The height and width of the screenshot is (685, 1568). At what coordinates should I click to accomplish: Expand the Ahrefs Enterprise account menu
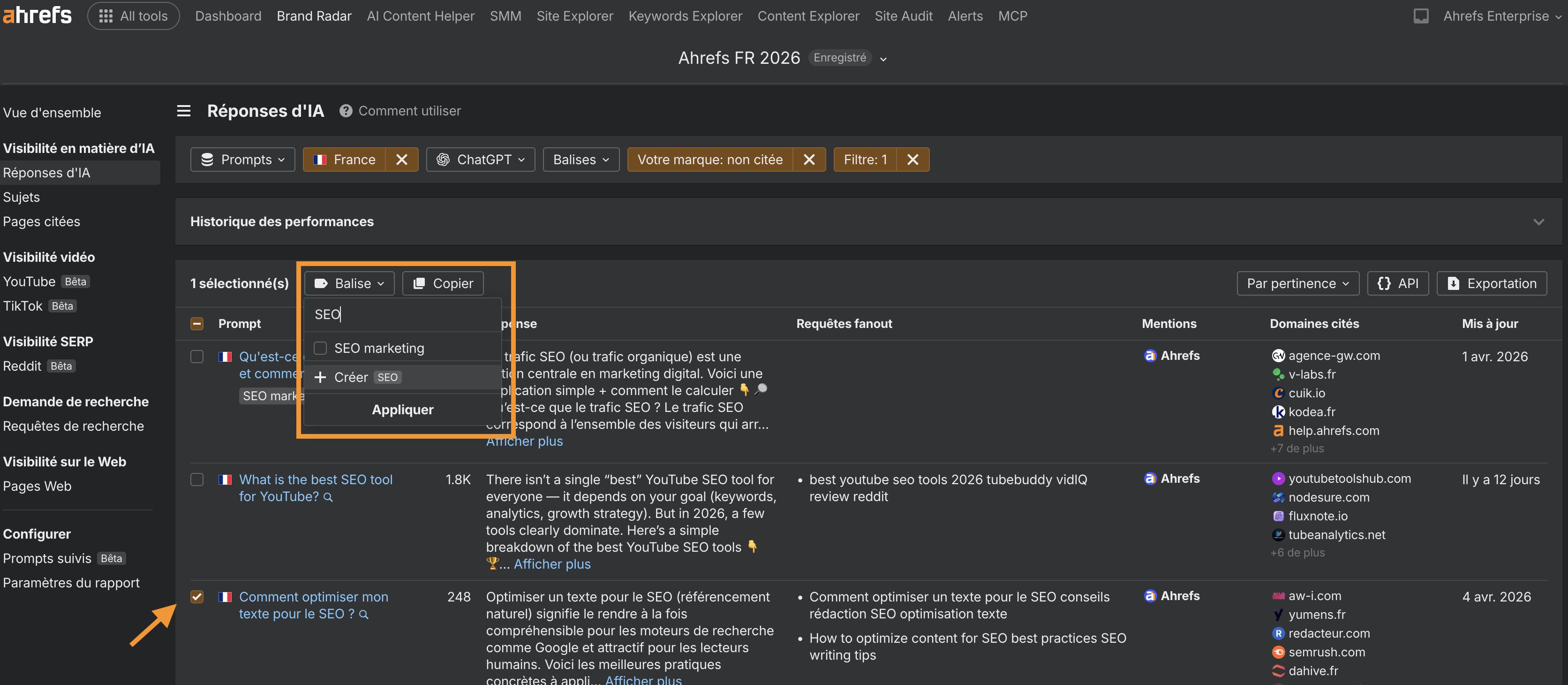tap(1502, 16)
